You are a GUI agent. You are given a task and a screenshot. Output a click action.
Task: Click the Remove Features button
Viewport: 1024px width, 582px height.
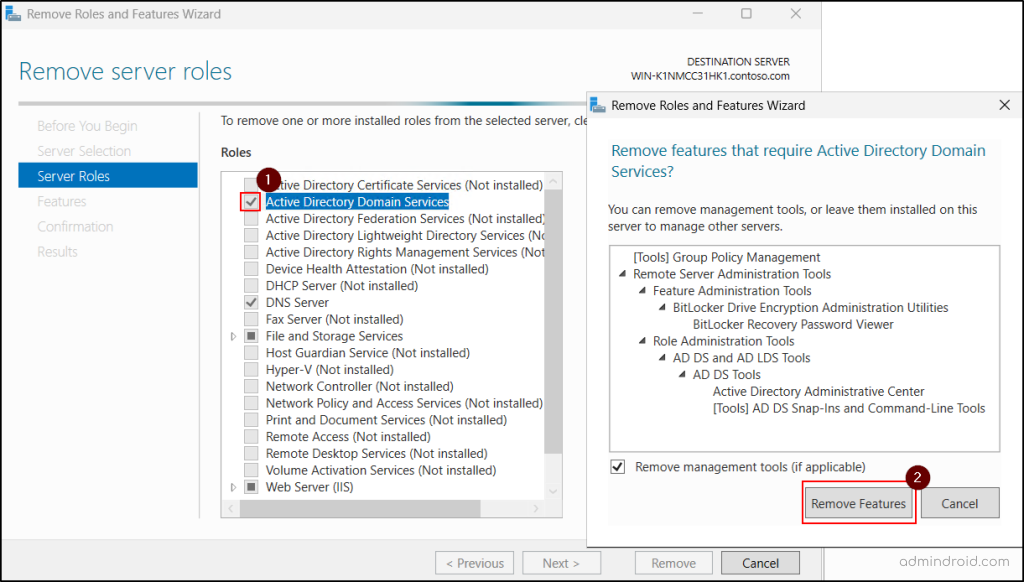(x=858, y=502)
